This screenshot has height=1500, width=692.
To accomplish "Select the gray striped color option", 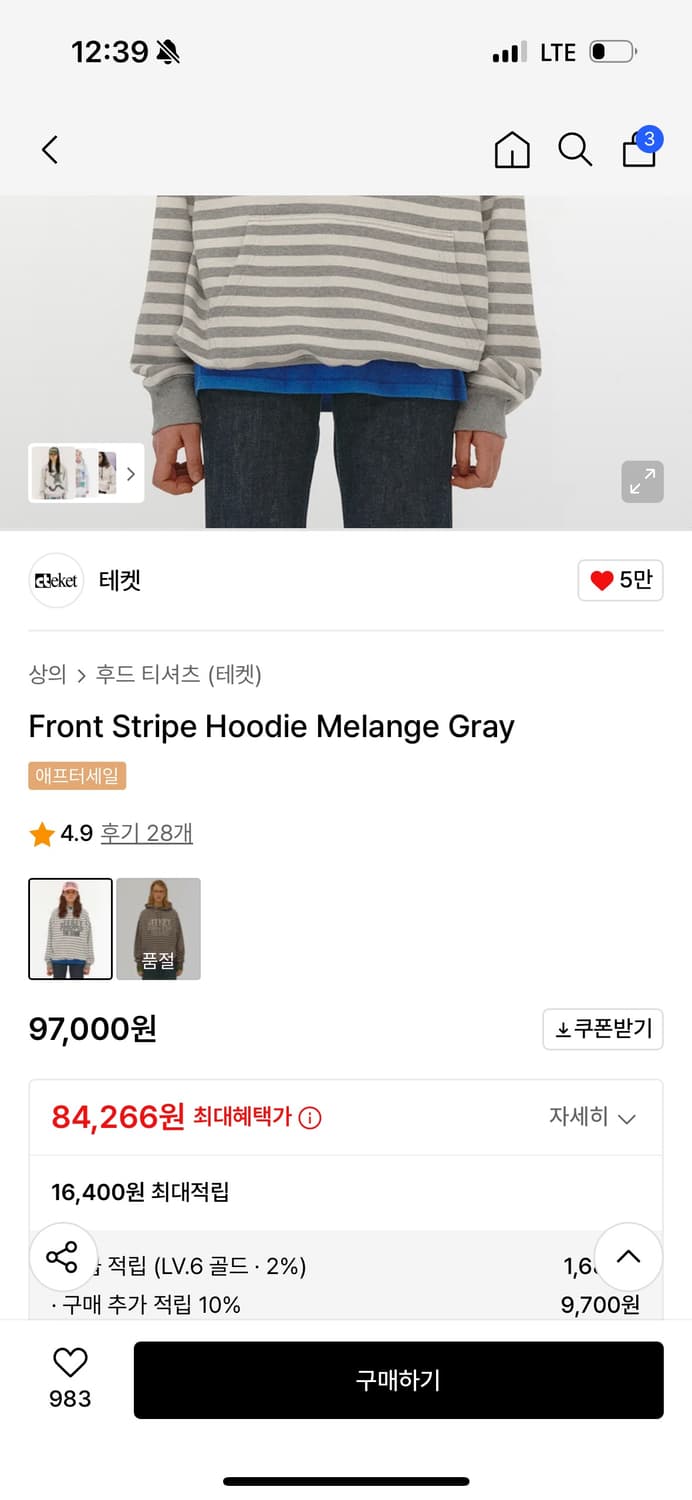I will (70, 929).
